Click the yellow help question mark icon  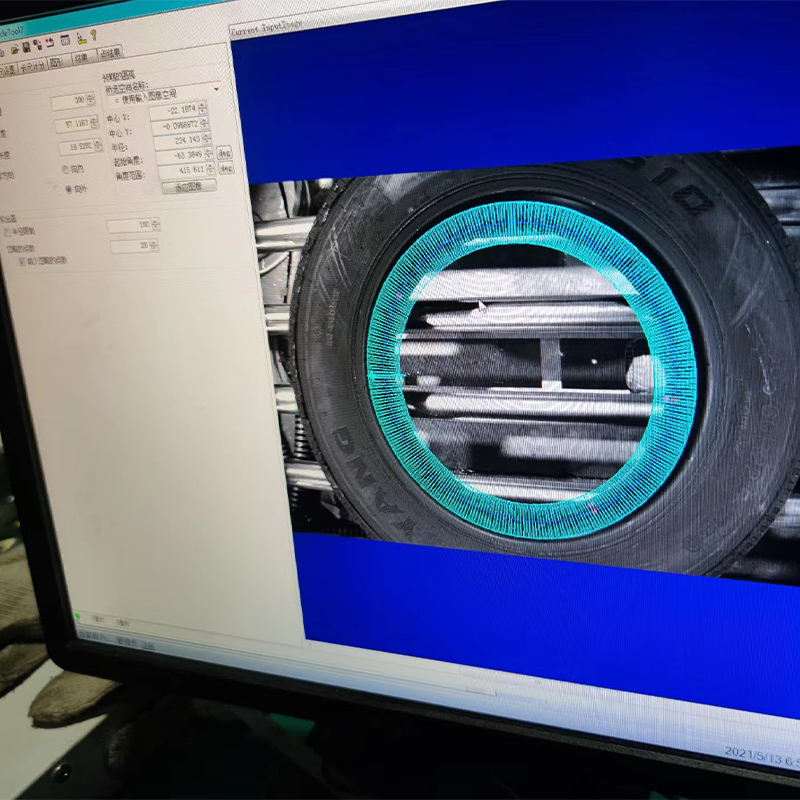94,35
